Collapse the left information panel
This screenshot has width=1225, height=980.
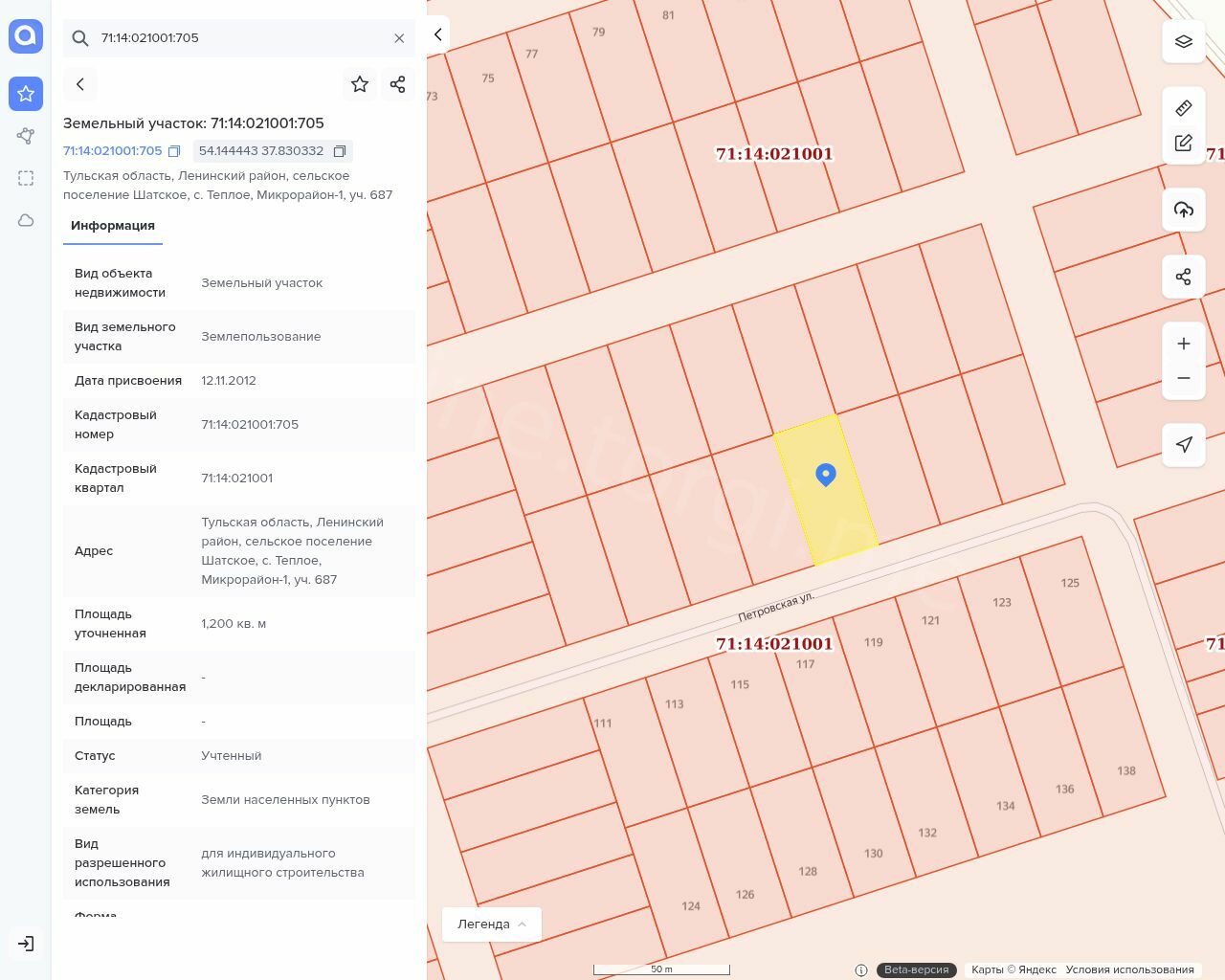437,34
